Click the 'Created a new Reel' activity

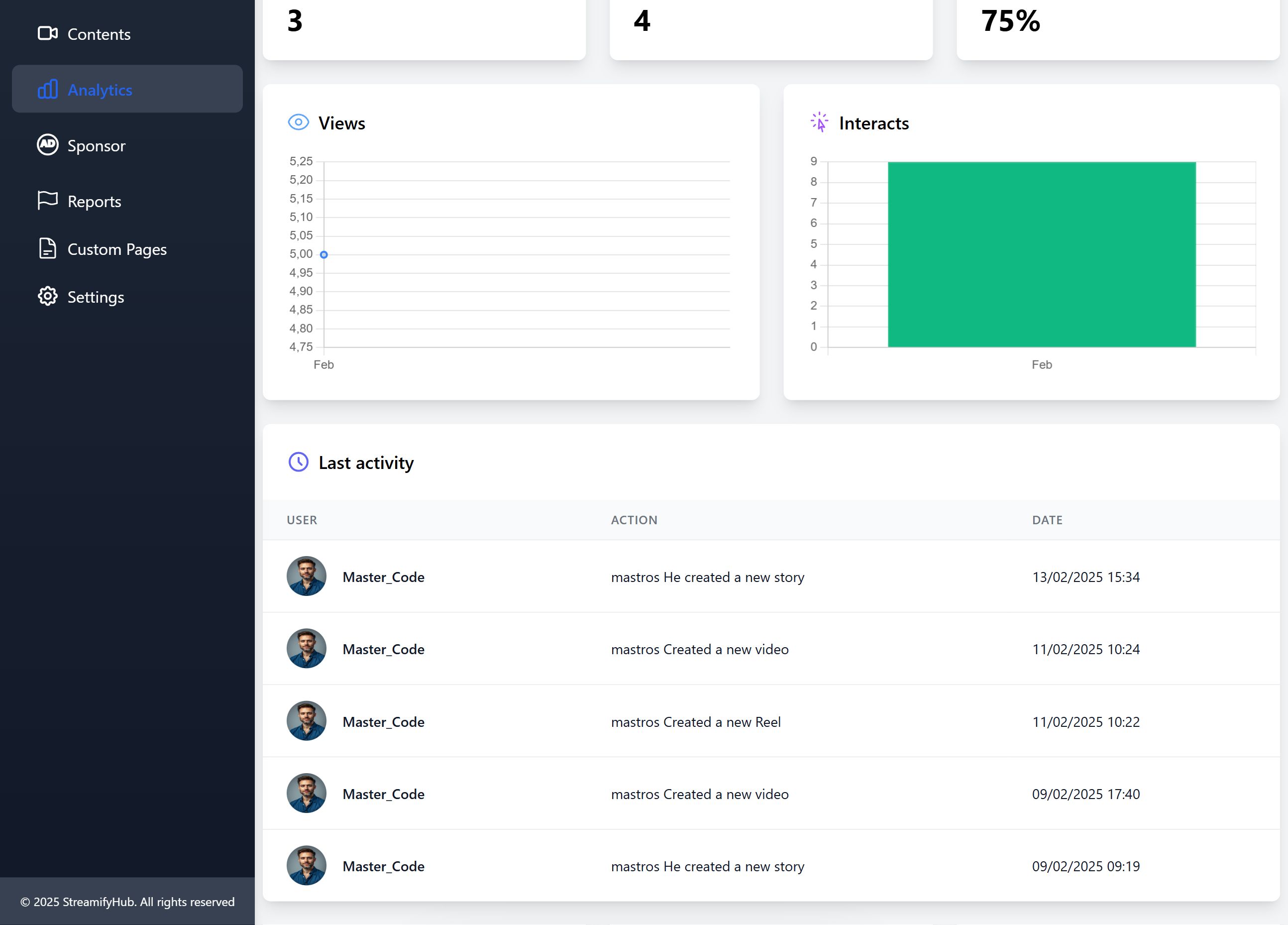696,721
